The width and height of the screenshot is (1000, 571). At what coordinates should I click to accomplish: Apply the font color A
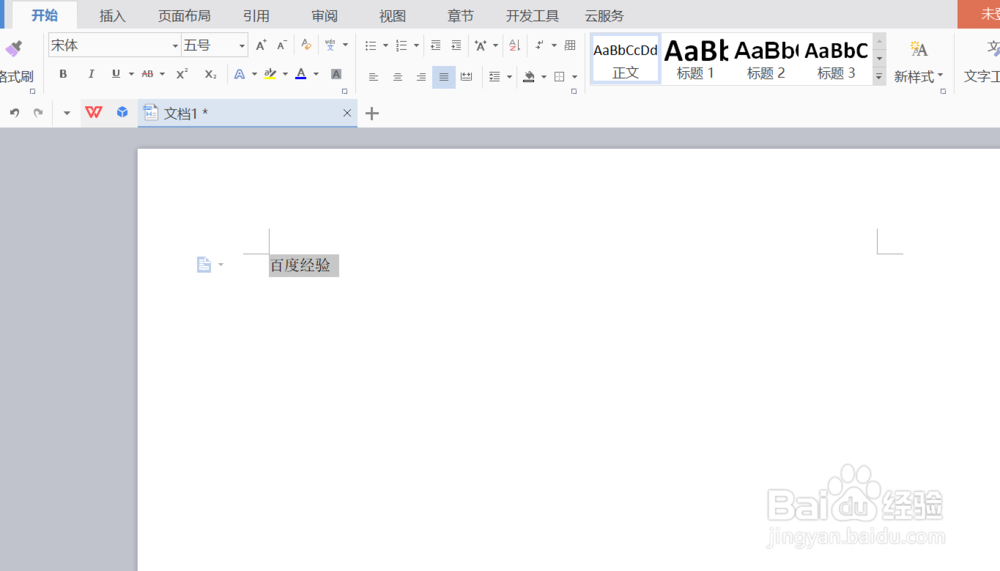301,74
